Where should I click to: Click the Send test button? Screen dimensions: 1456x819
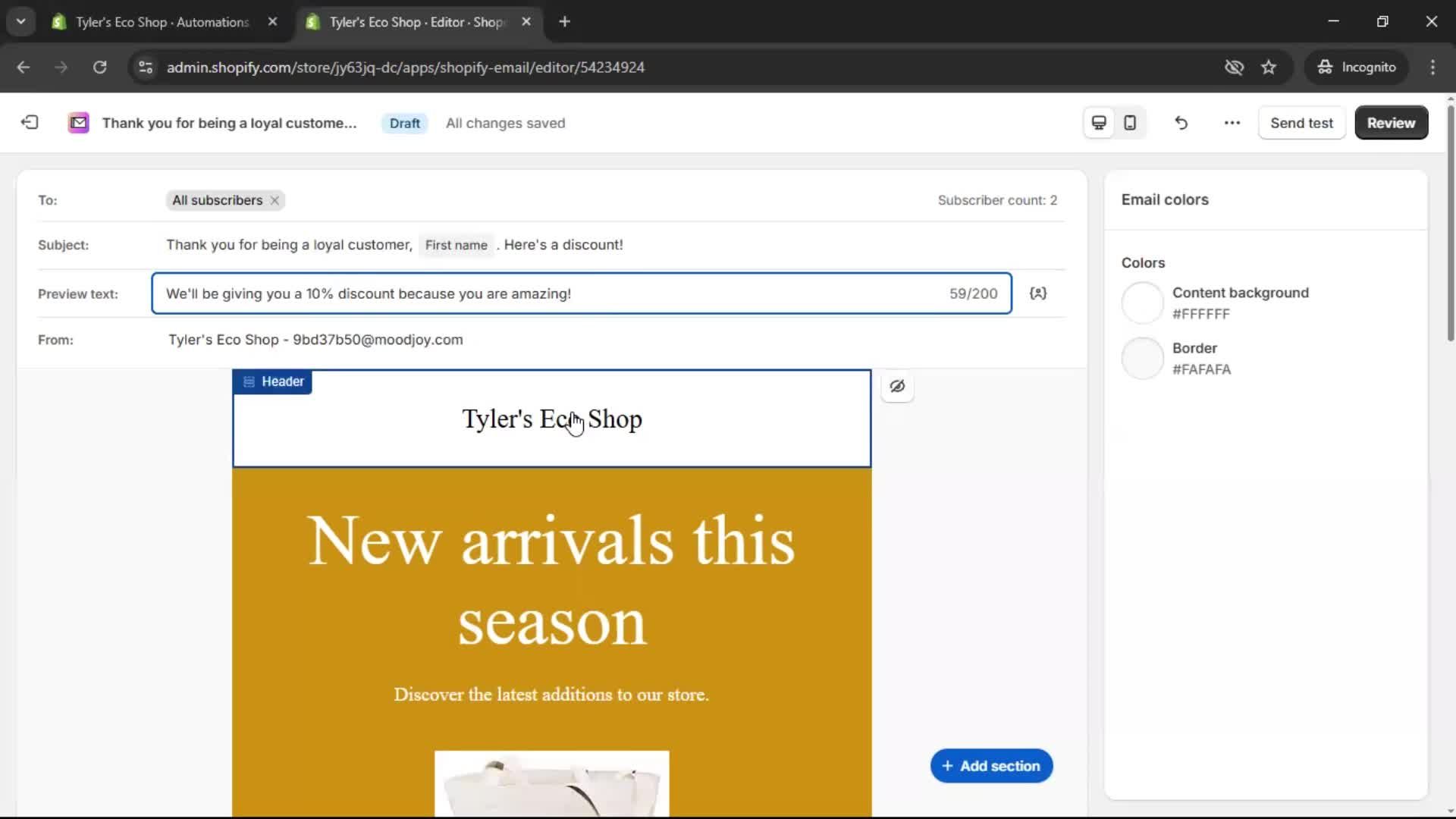pos(1301,122)
